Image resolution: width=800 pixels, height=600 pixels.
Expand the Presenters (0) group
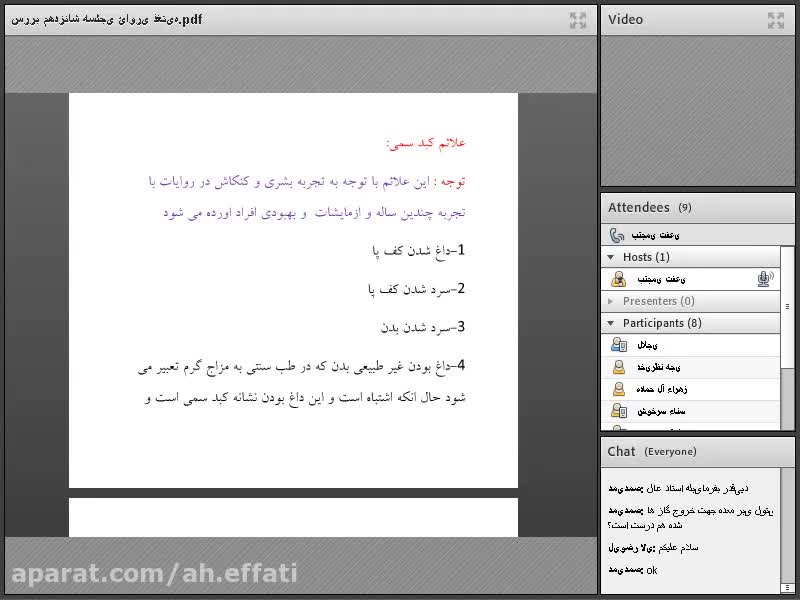pyautogui.click(x=611, y=301)
